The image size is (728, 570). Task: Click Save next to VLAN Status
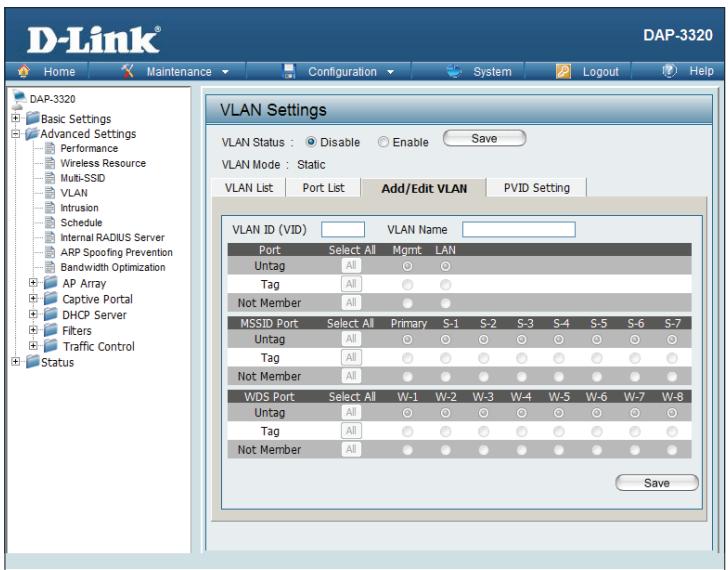484,138
